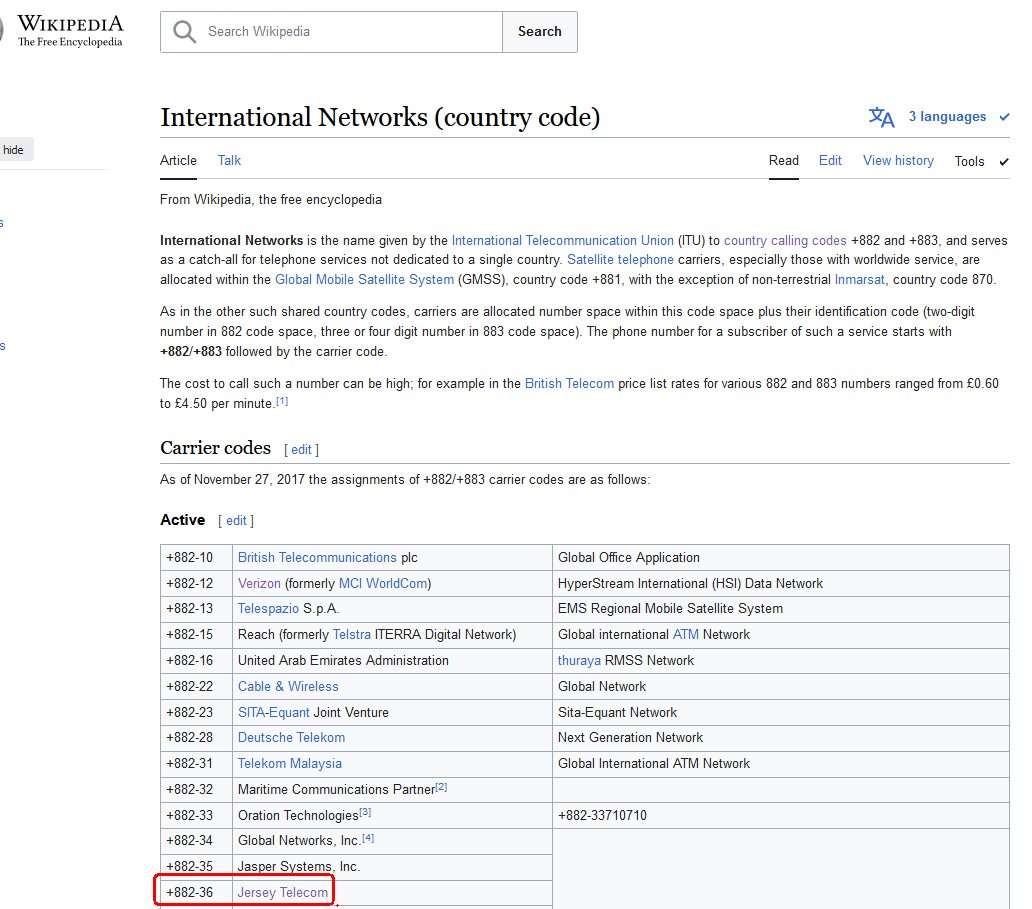Screen dimensions: 1032x909
Task: Open the thuraya link
Action: [x=579, y=660]
